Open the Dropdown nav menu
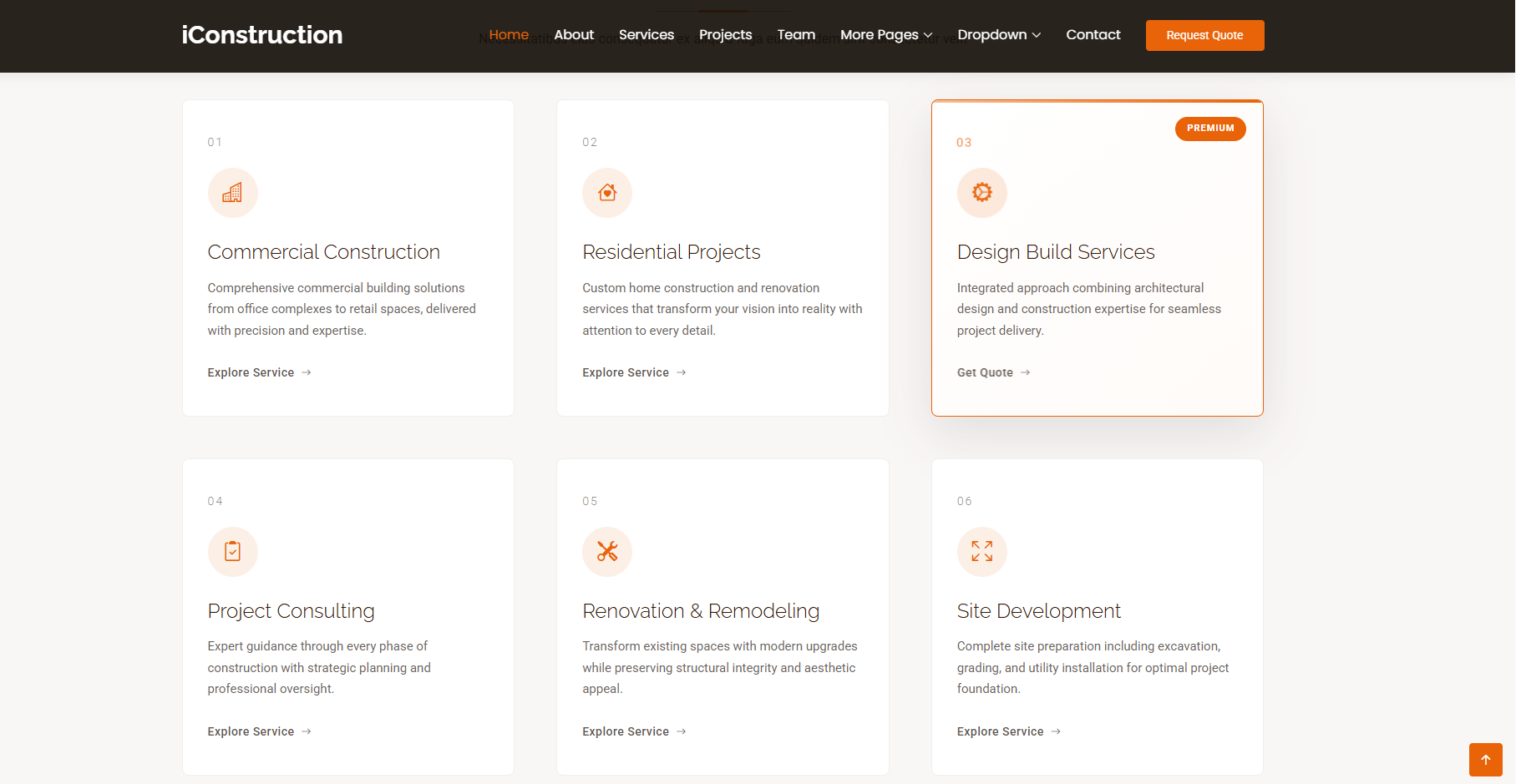 [x=998, y=35]
